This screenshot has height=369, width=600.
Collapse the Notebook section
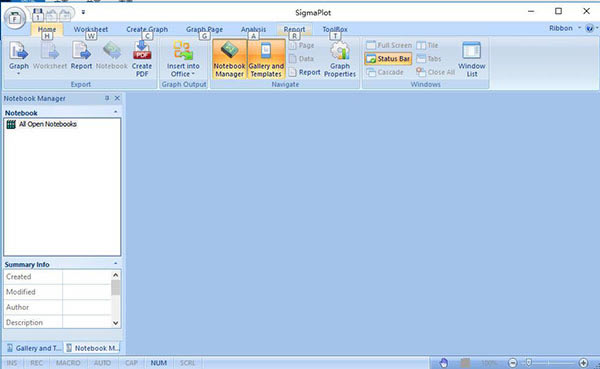pyautogui.click(x=116, y=112)
